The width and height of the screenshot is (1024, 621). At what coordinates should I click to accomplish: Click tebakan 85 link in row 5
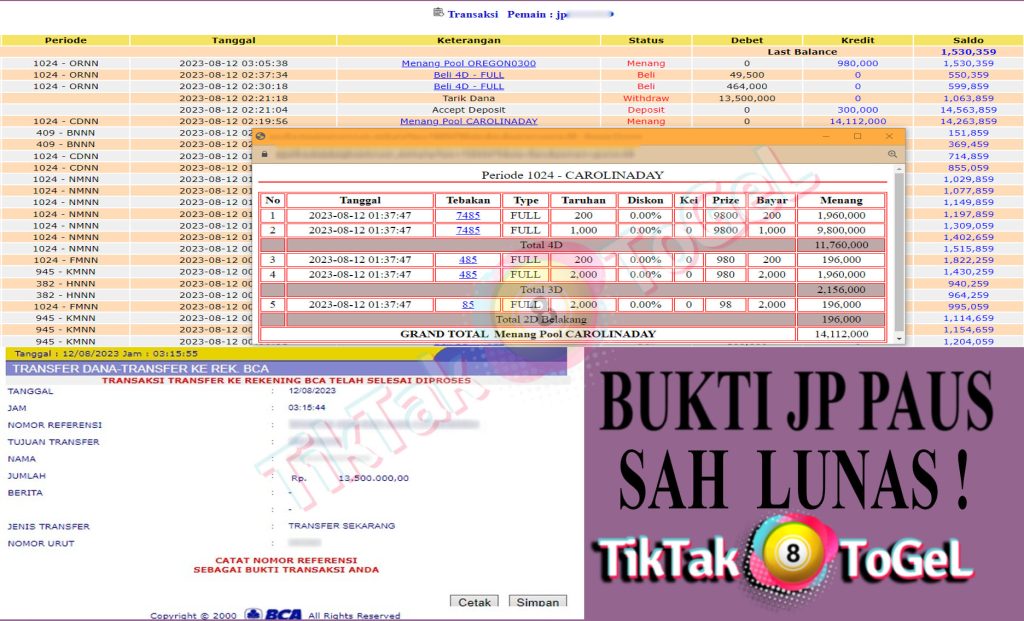[468, 304]
